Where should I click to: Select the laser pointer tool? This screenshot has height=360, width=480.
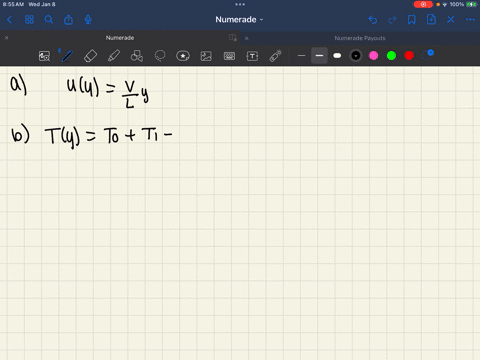pyautogui.click(x=275, y=56)
